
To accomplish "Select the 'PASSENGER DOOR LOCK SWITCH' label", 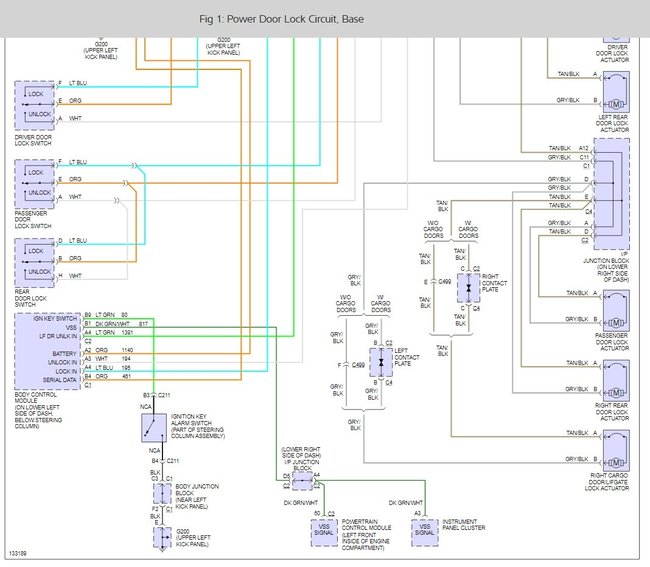I will (x=33, y=219).
